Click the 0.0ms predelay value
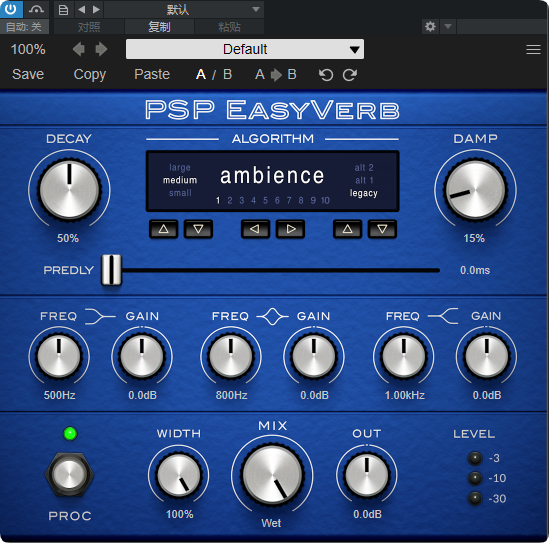The height and width of the screenshot is (543, 549). tap(475, 270)
